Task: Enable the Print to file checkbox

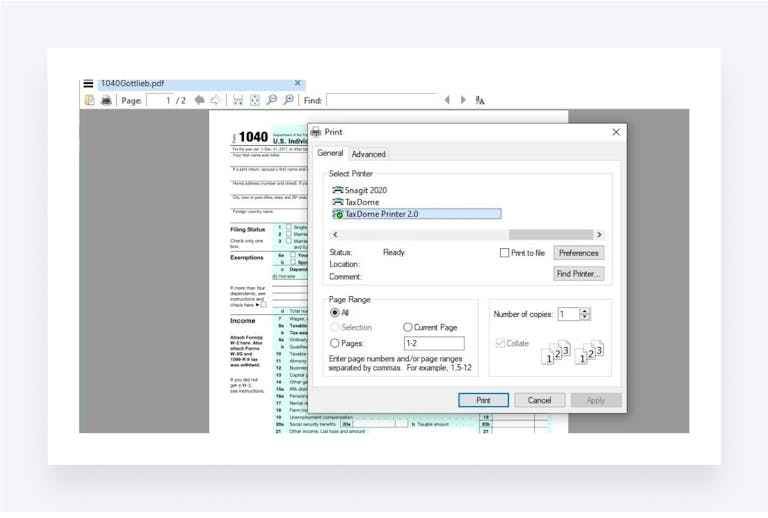Action: pyautogui.click(x=505, y=253)
